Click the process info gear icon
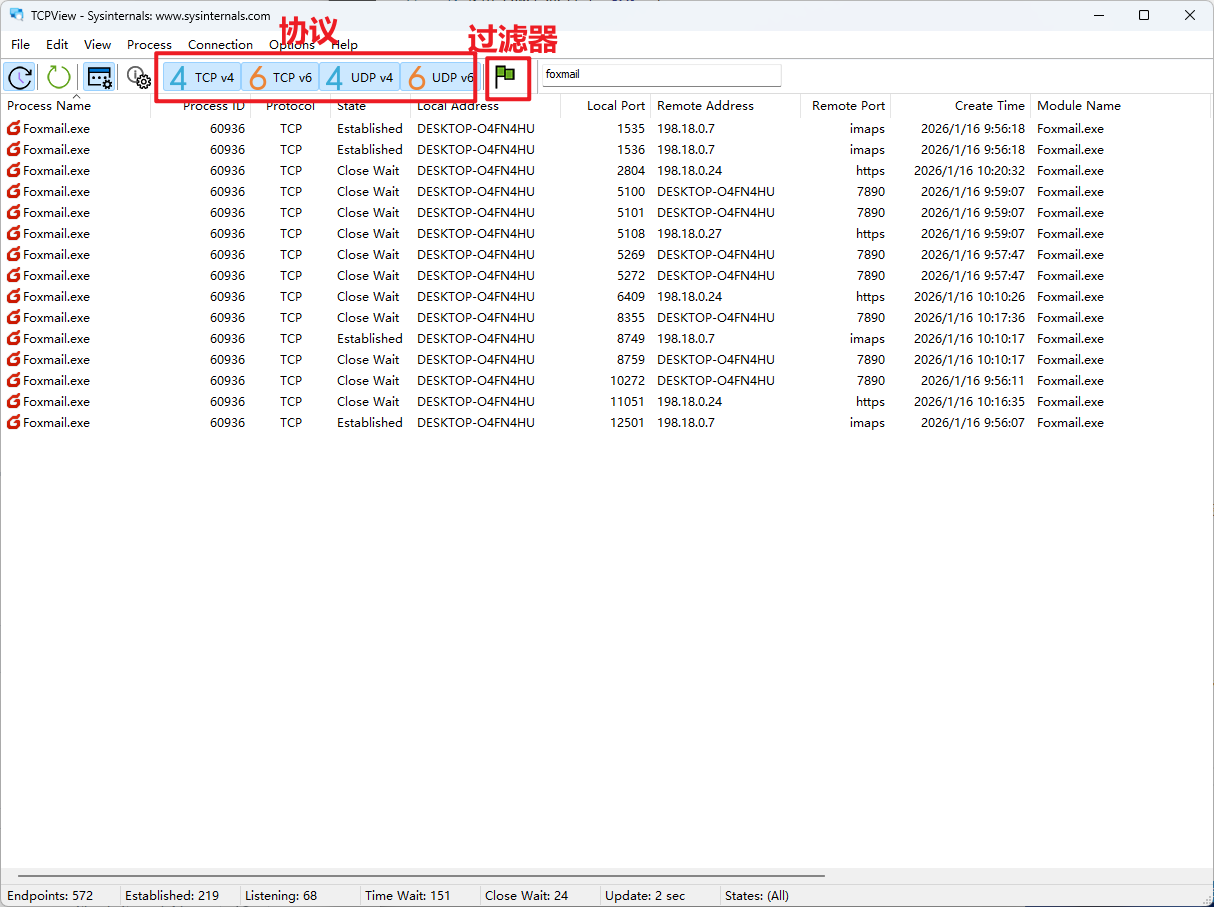This screenshot has height=907, width=1214. point(138,77)
